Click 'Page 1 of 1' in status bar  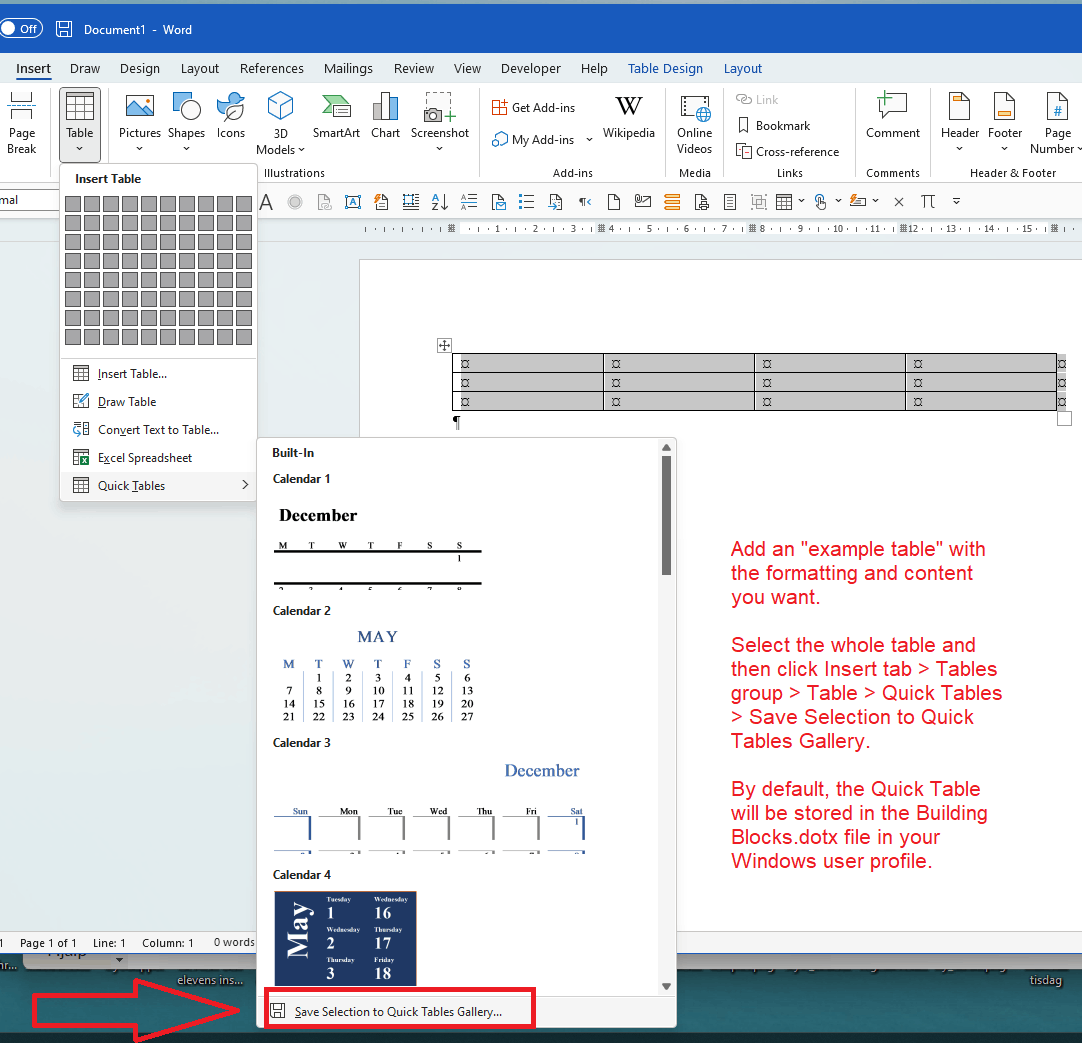[48, 943]
